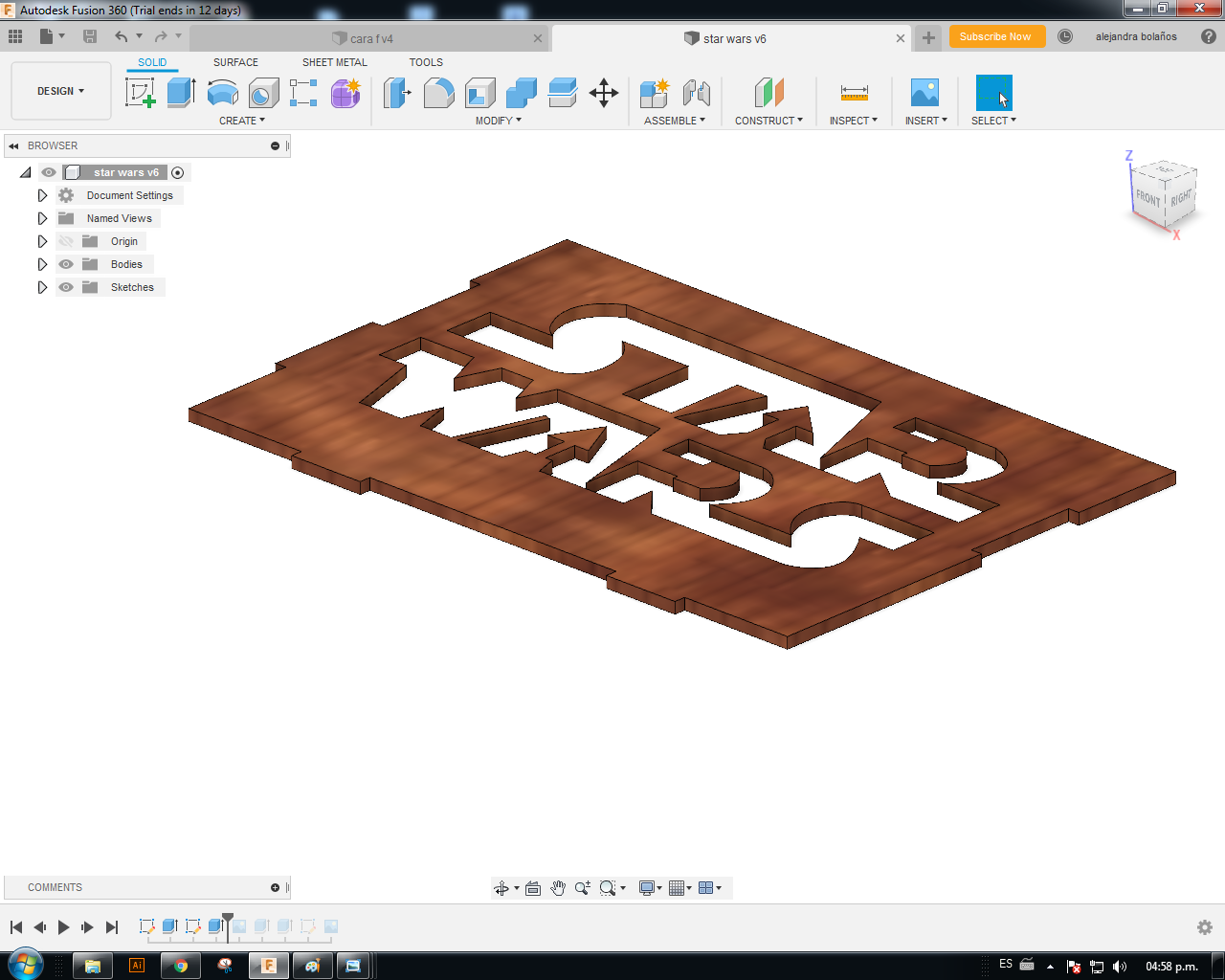Select the Combine tool

point(521,93)
